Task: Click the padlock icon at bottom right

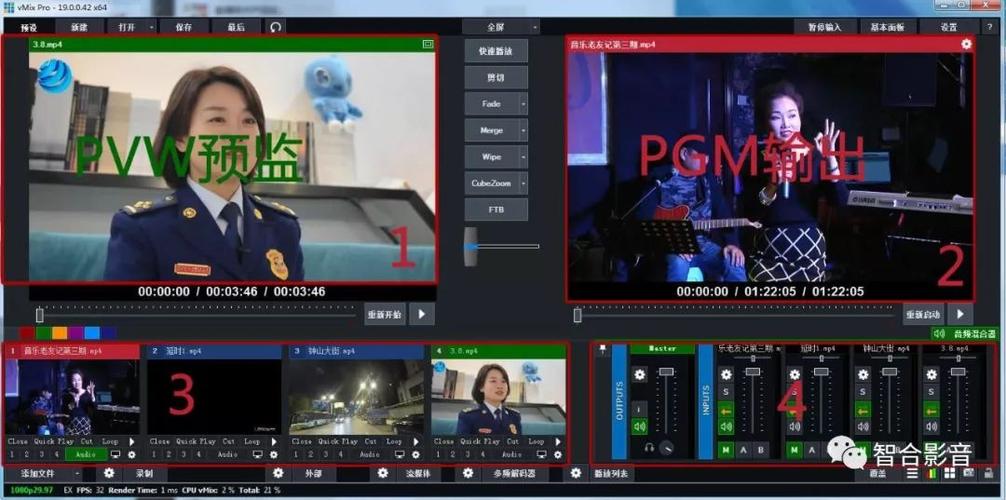Action: [x=989, y=474]
